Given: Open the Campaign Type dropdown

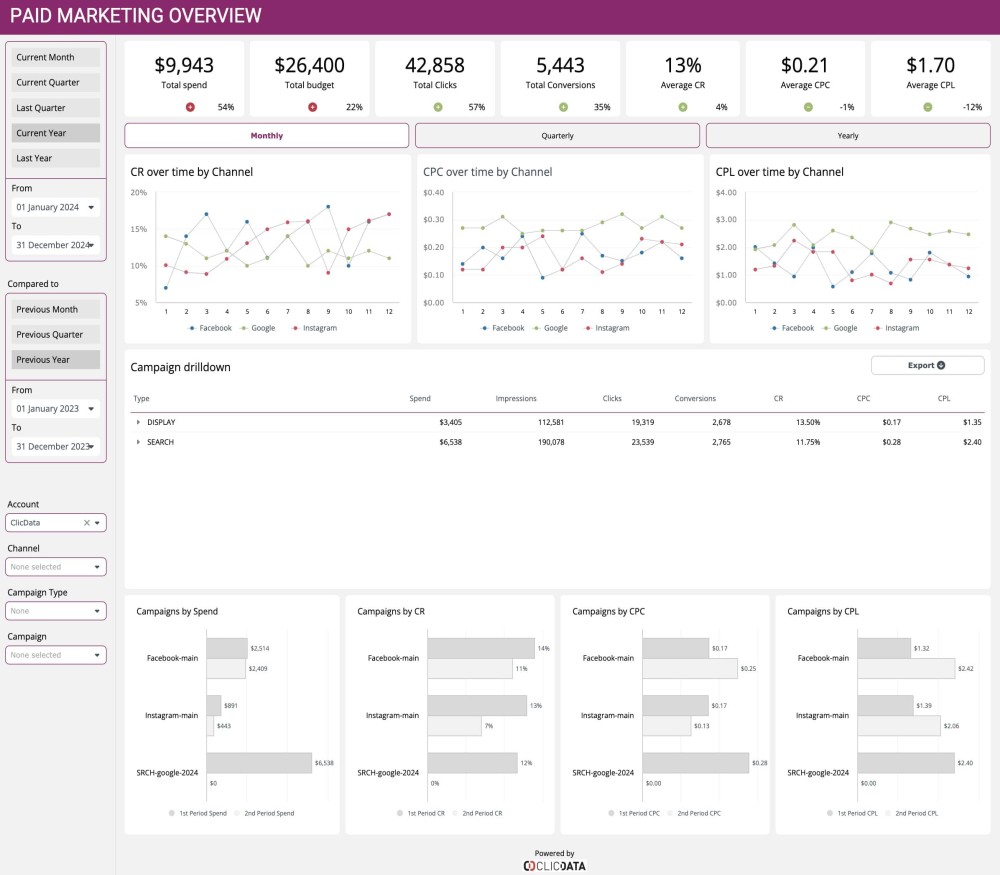Looking at the screenshot, I should click(x=55, y=610).
